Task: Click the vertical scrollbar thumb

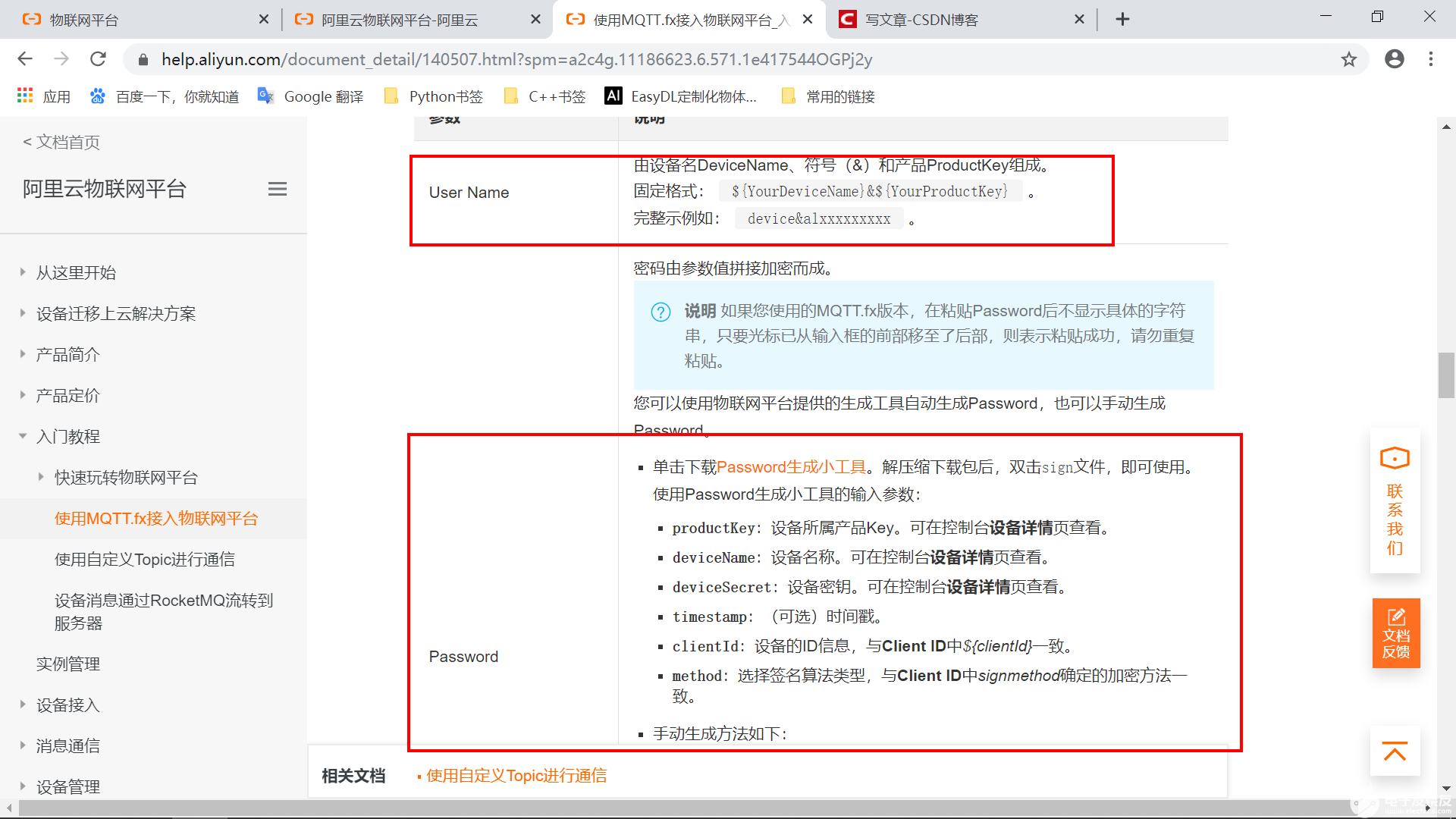Action: [x=1444, y=375]
